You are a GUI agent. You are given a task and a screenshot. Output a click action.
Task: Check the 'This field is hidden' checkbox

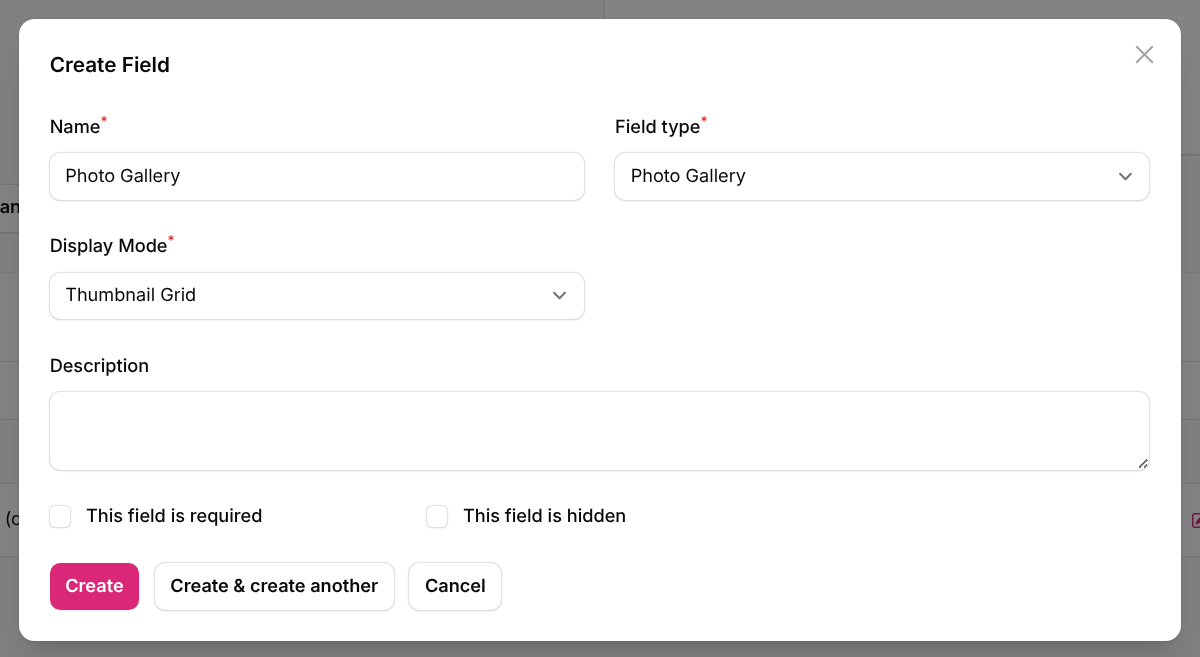click(437, 516)
